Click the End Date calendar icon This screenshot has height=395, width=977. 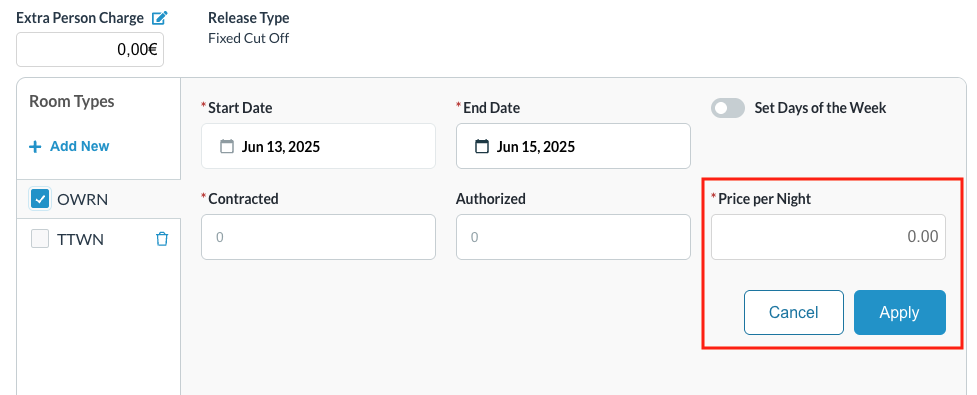pos(482,146)
